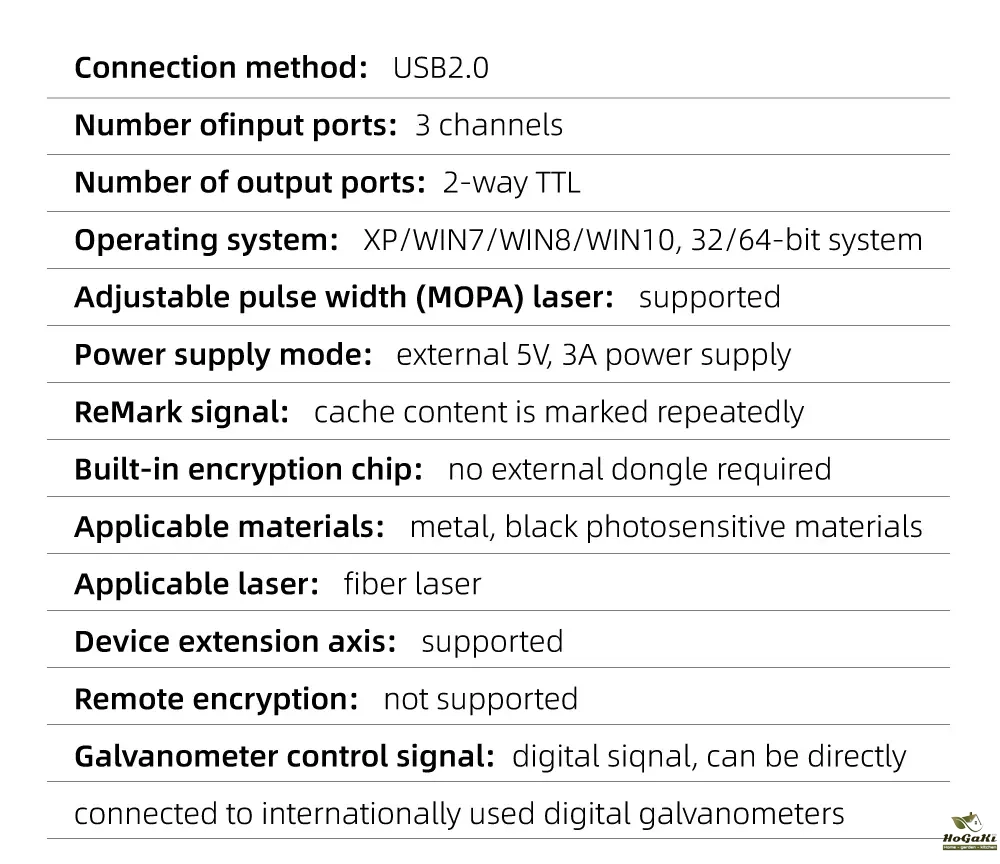Screen dimensions: 1000x864
Task: Click the "Number of output ports:" label
Action: click(x=250, y=183)
